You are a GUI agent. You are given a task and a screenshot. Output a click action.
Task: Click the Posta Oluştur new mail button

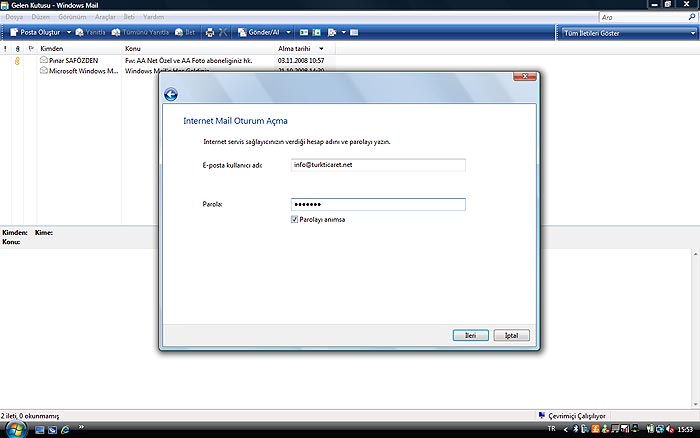[x=35, y=32]
